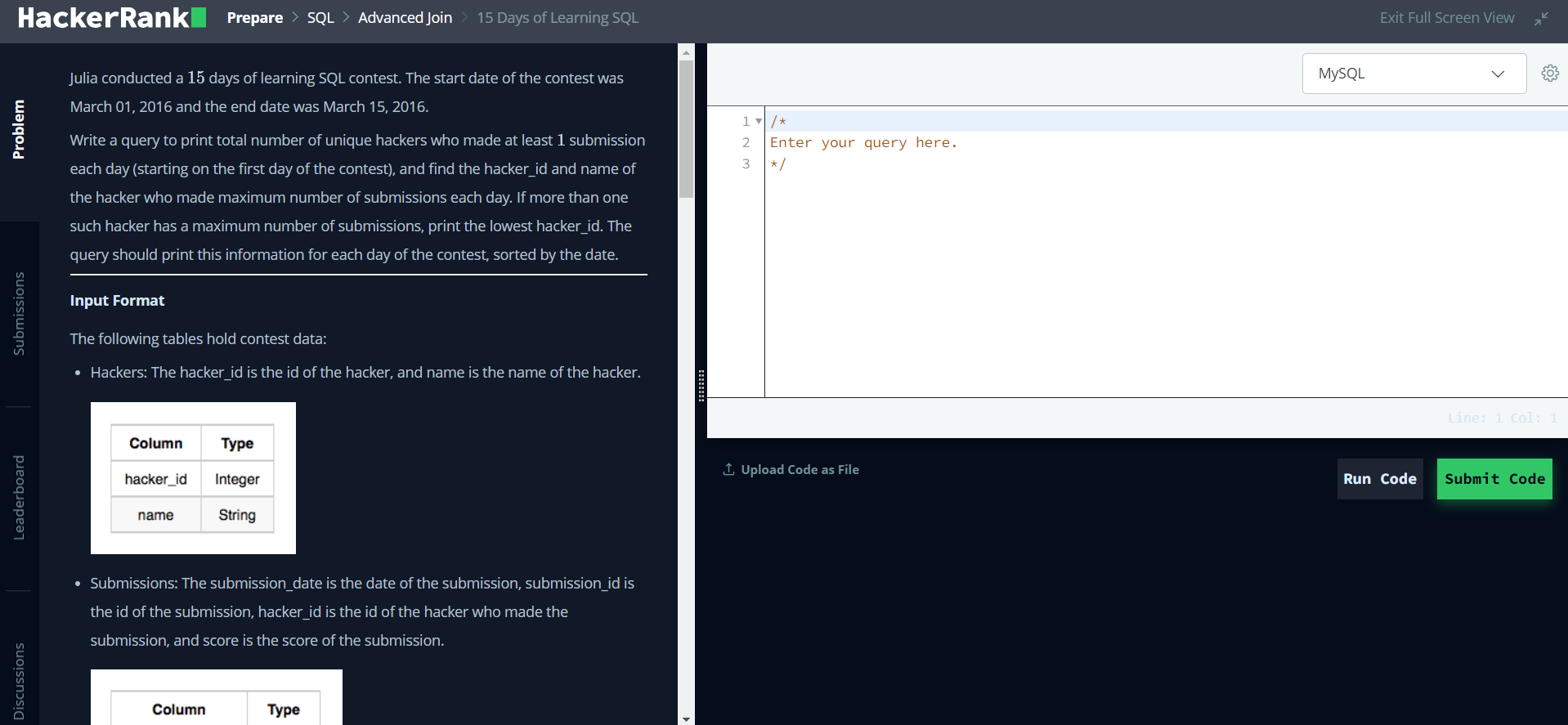Click the scroll down arrow of problem panel
Image resolution: width=1568 pixels, height=725 pixels.
pos(686,718)
